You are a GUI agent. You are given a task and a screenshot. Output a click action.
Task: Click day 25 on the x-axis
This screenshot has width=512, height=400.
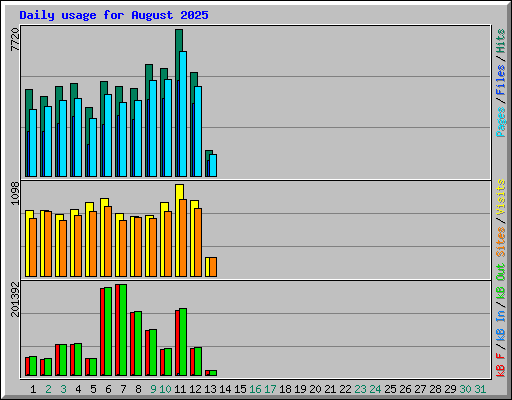click(x=390, y=389)
